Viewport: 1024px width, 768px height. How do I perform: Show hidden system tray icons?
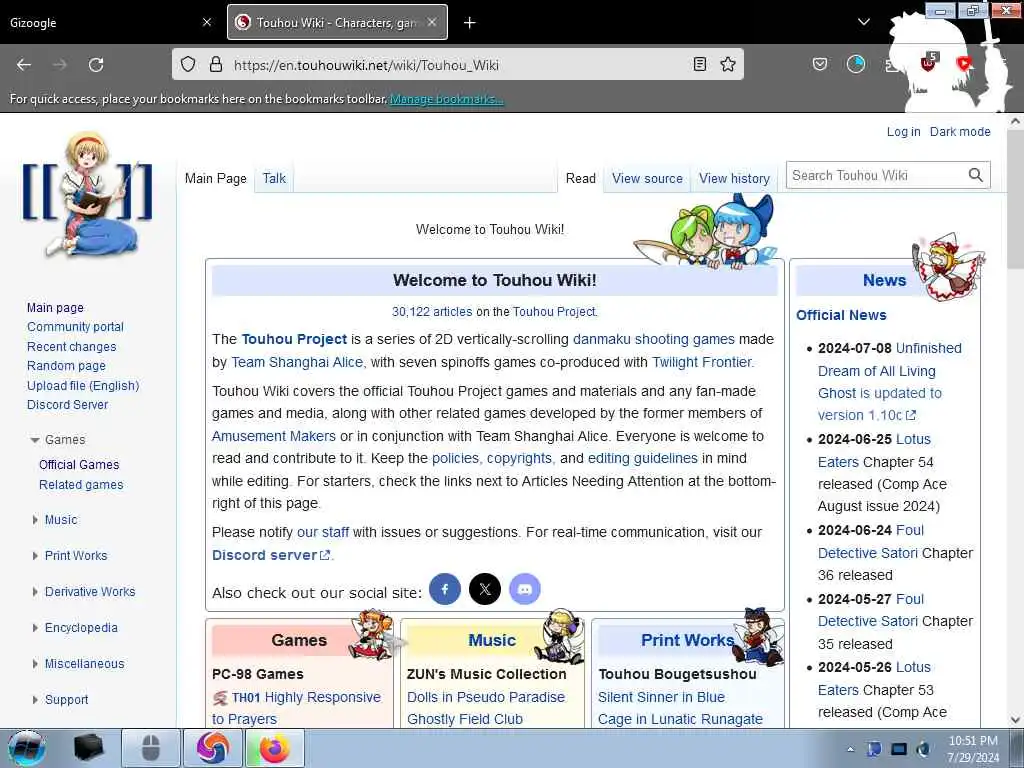pos(850,749)
